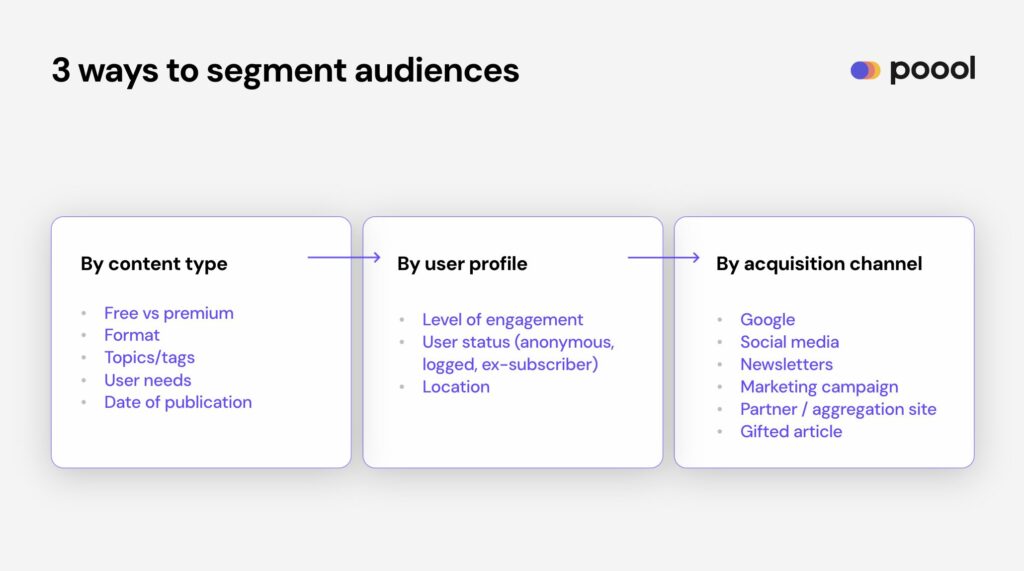The image size is (1024, 571).
Task: Choose the "Location" list item
Action: coord(455,387)
